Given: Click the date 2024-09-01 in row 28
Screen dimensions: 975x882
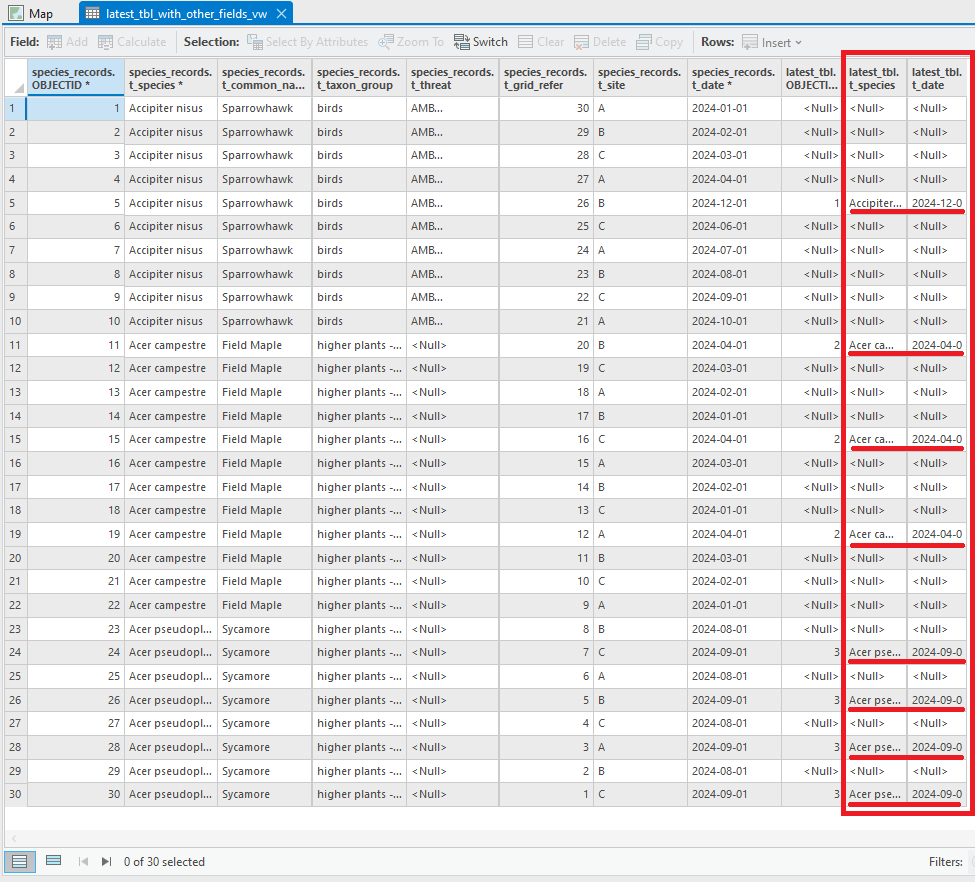Looking at the screenshot, I should [734, 747].
